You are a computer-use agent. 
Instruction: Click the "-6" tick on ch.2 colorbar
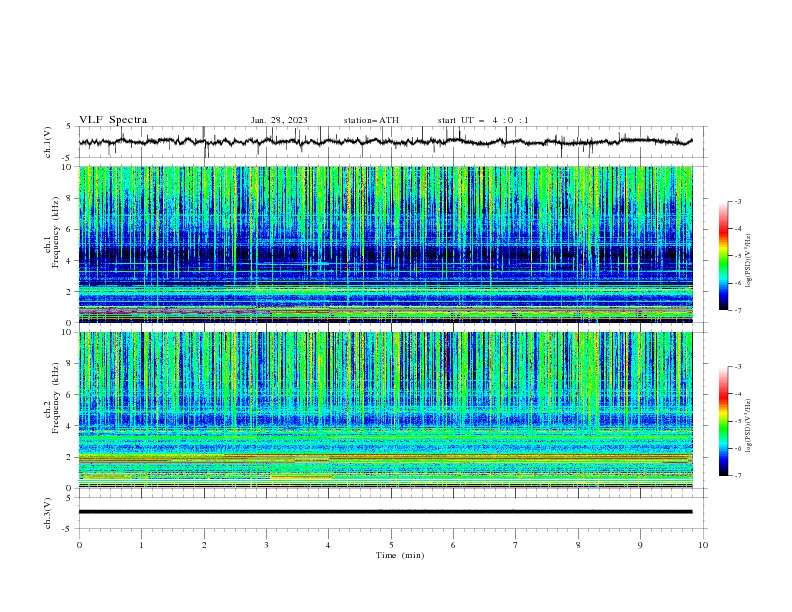point(738,448)
